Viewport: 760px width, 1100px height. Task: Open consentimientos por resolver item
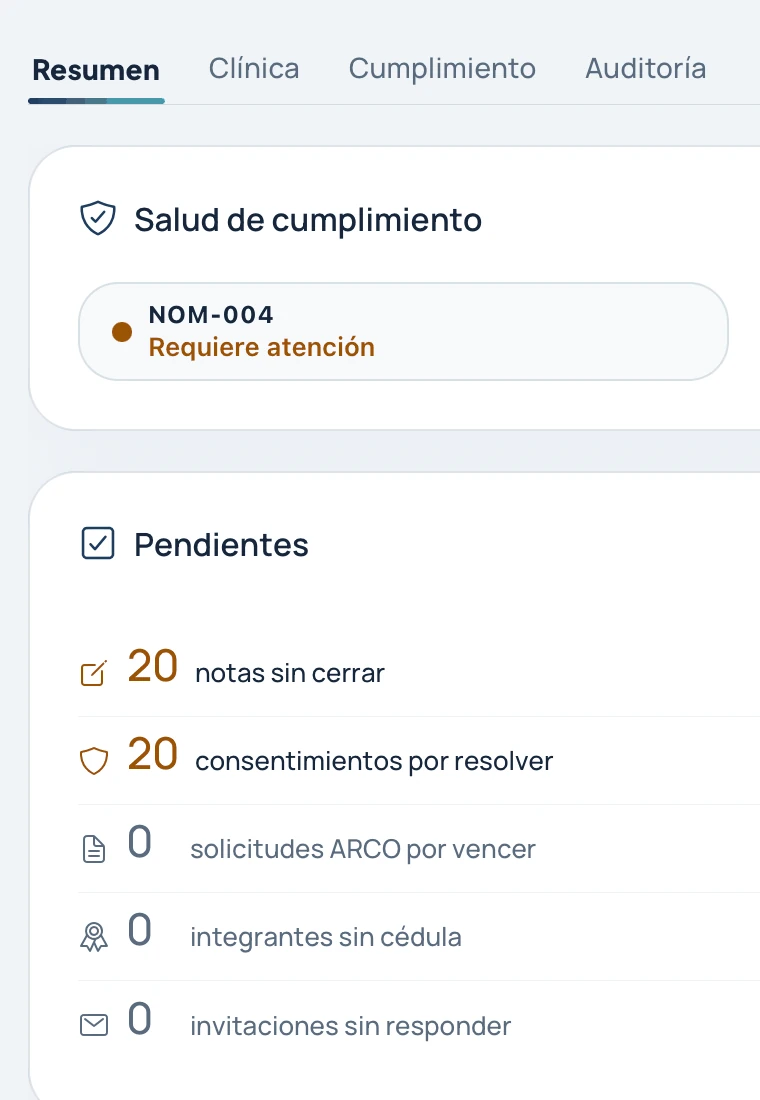click(419, 760)
